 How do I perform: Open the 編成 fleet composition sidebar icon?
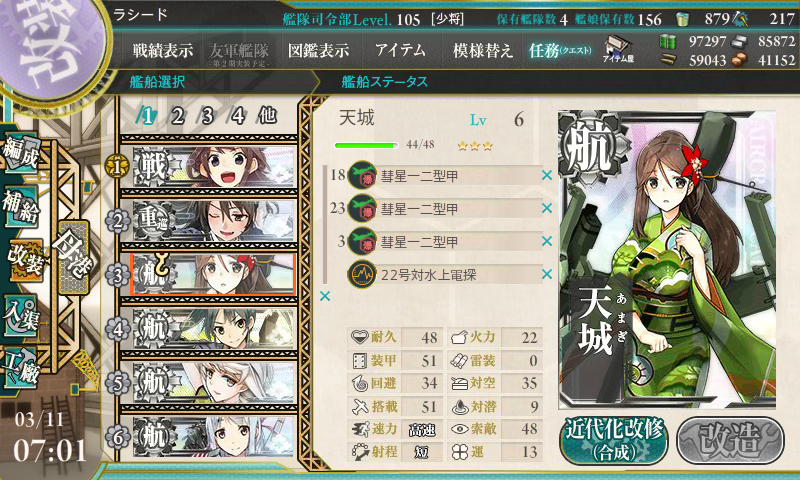point(21,153)
